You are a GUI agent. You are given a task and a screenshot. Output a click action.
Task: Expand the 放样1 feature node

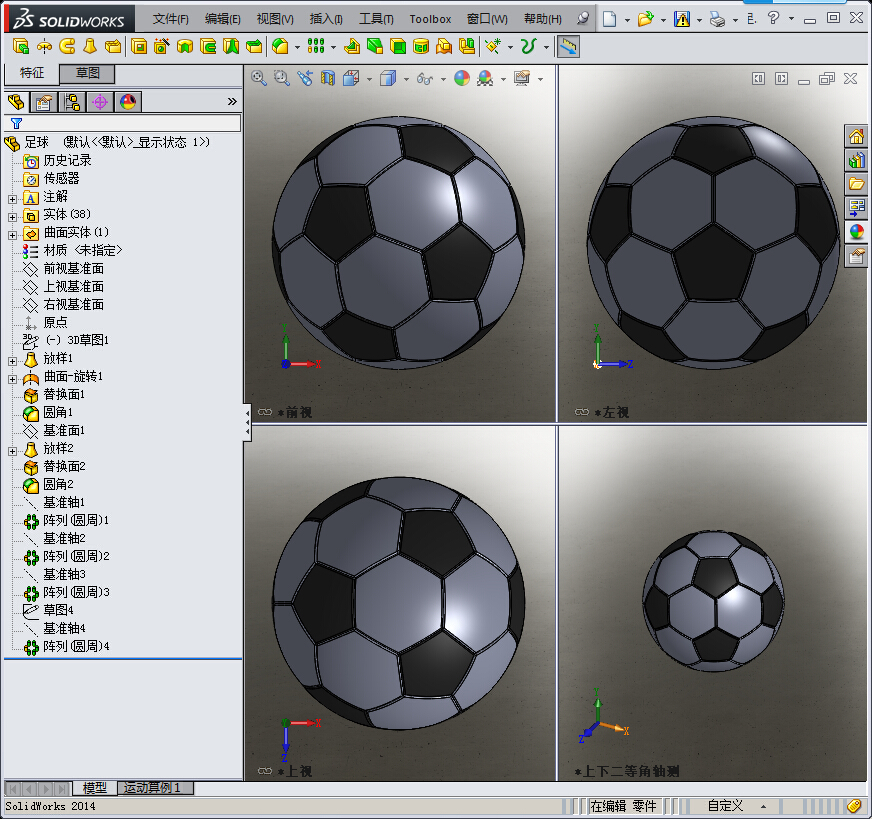[x=12, y=361]
